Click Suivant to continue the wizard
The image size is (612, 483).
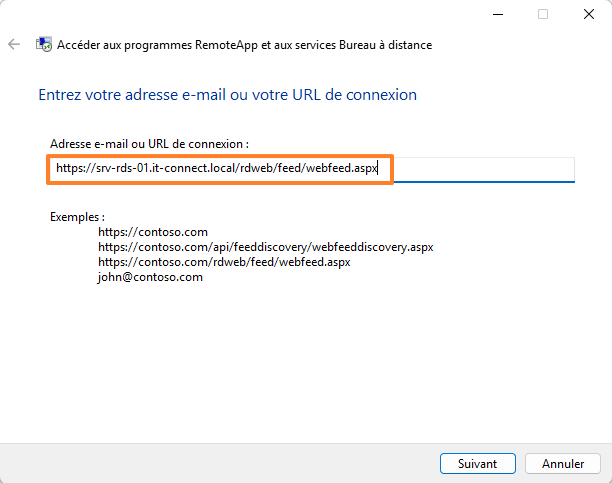tap(477, 464)
